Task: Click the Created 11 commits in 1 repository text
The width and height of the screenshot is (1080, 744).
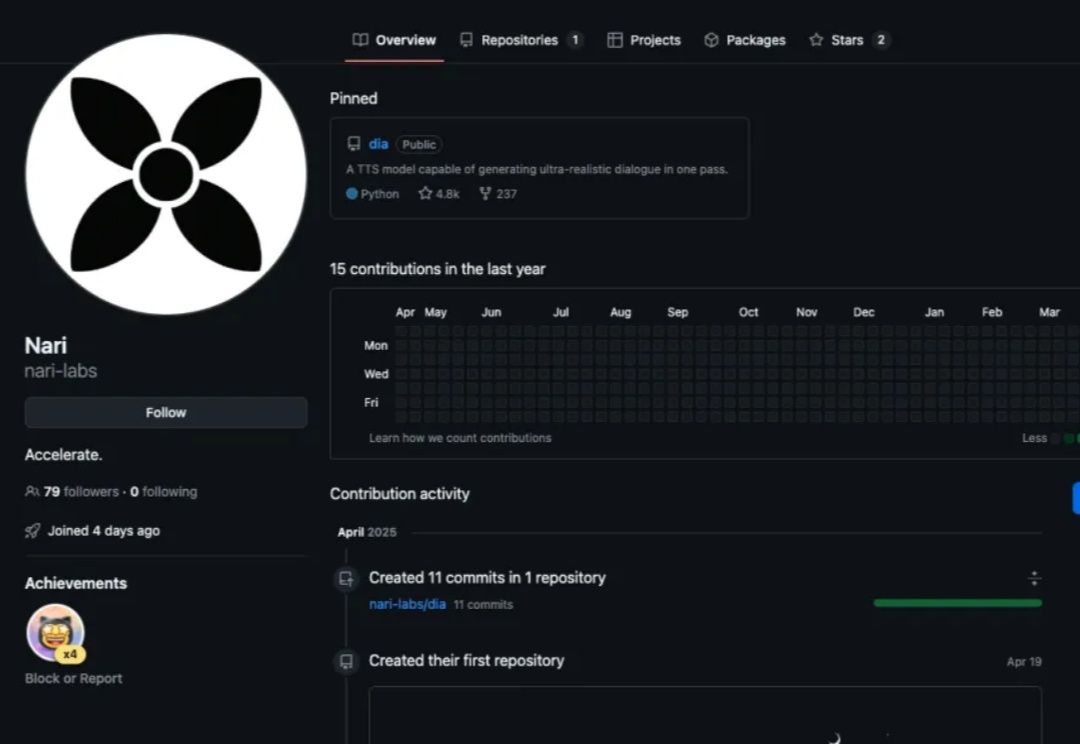Action: (x=487, y=578)
